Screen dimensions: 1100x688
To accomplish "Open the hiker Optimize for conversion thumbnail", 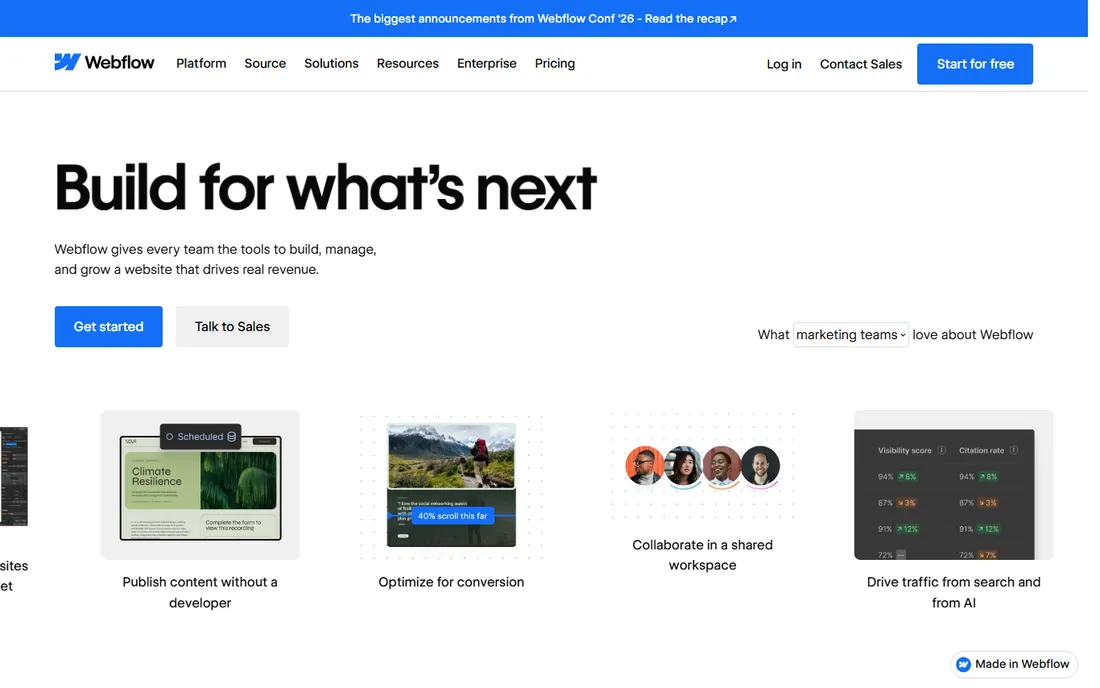I will click(x=451, y=485).
